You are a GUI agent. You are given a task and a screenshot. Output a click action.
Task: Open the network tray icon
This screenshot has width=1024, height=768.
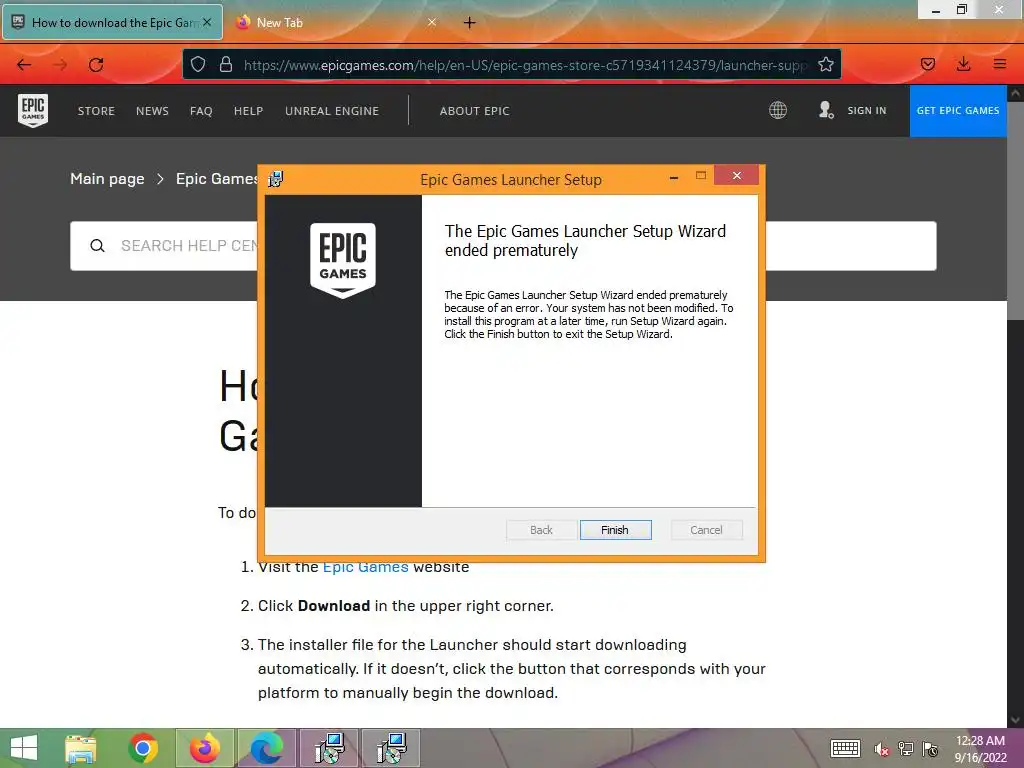tap(906, 749)
